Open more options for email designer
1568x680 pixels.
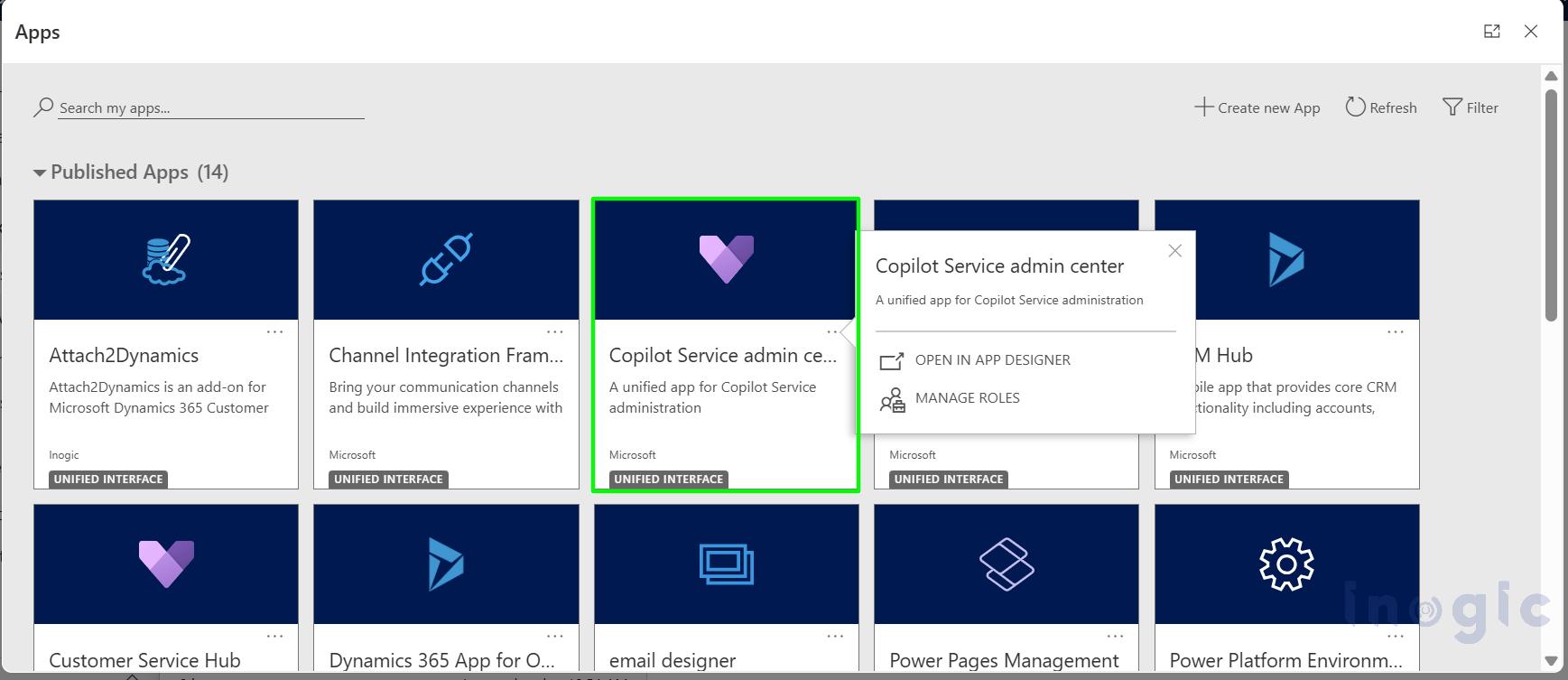coord(835,637)
